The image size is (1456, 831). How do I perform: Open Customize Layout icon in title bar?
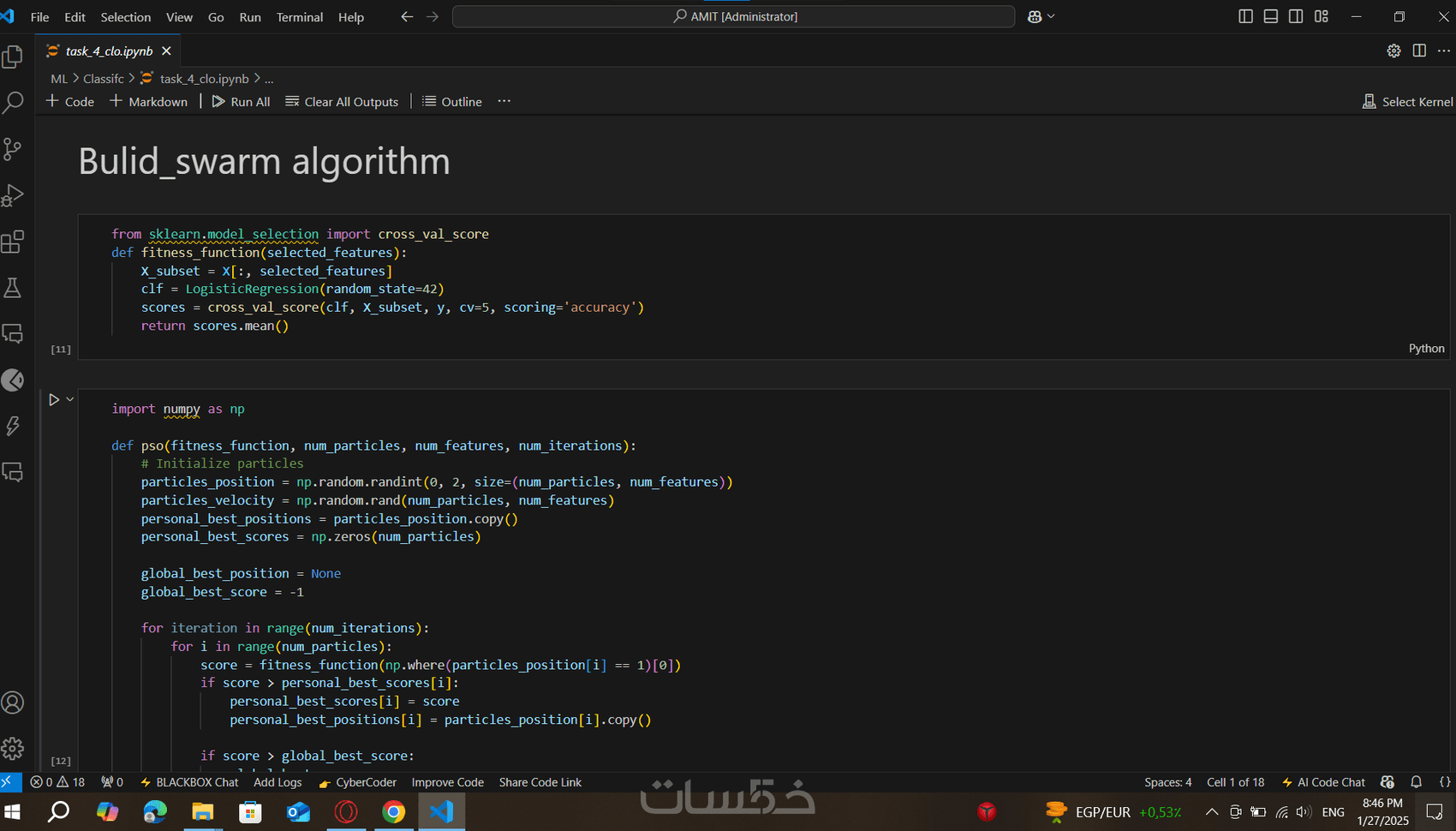click(x=1322, y=16)
